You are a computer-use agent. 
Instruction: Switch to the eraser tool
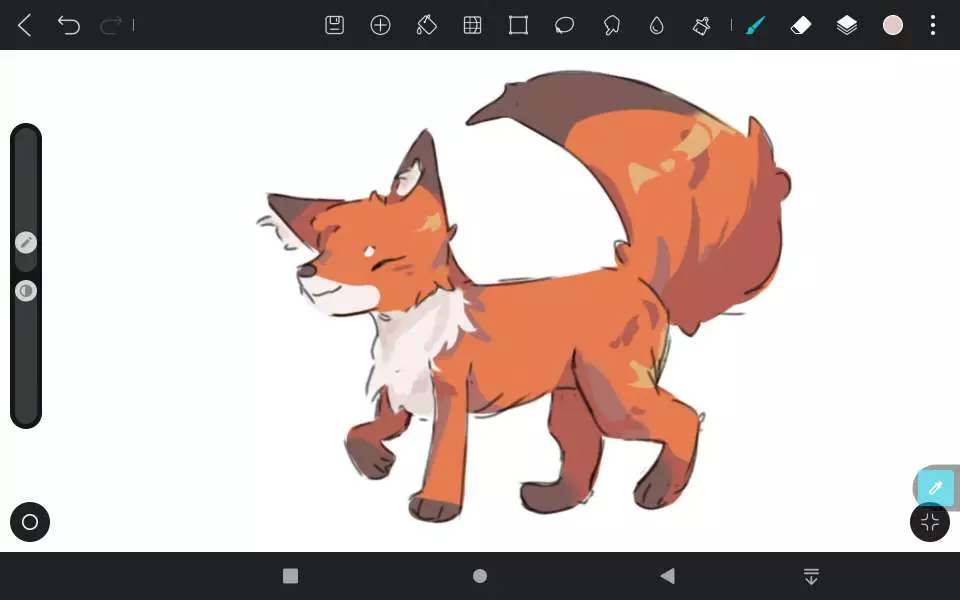coord(801,26)
